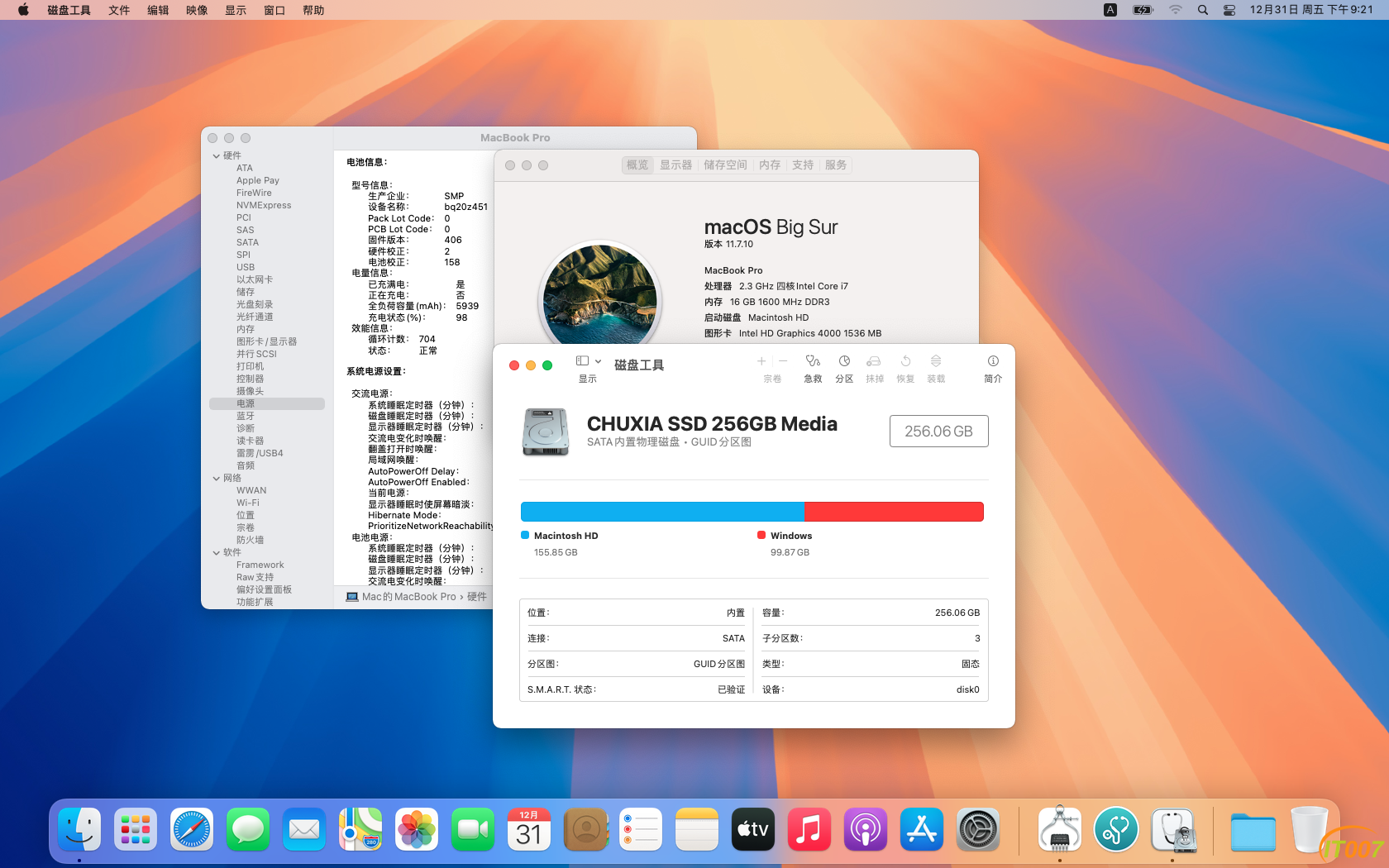Screen dimensions: 1389x868
Task: Click the add volume plus icon
Action: 761,361
